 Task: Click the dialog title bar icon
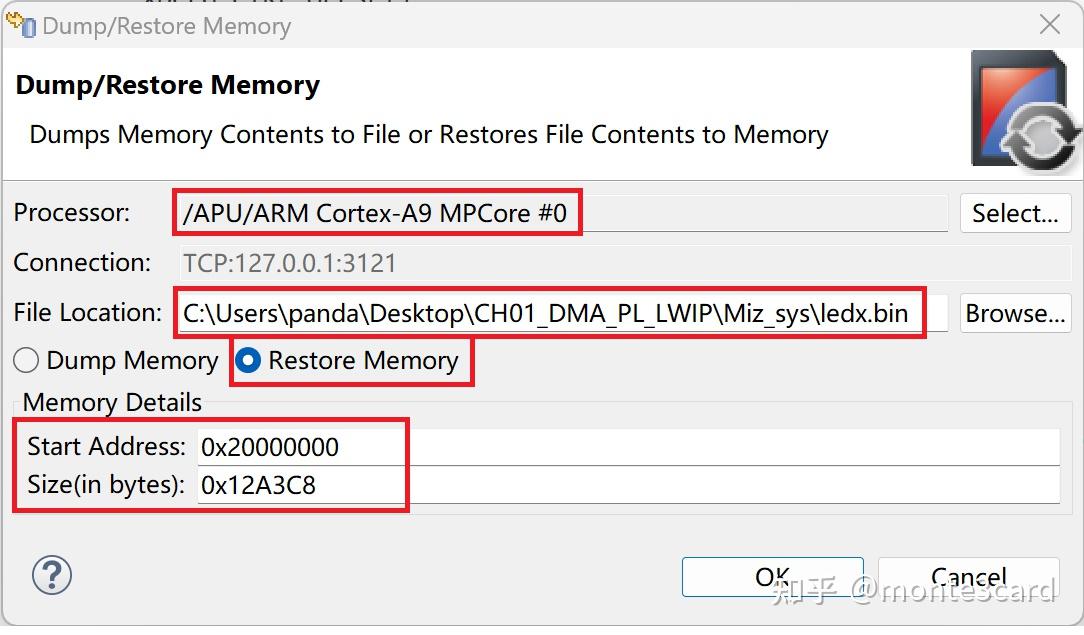21,24
